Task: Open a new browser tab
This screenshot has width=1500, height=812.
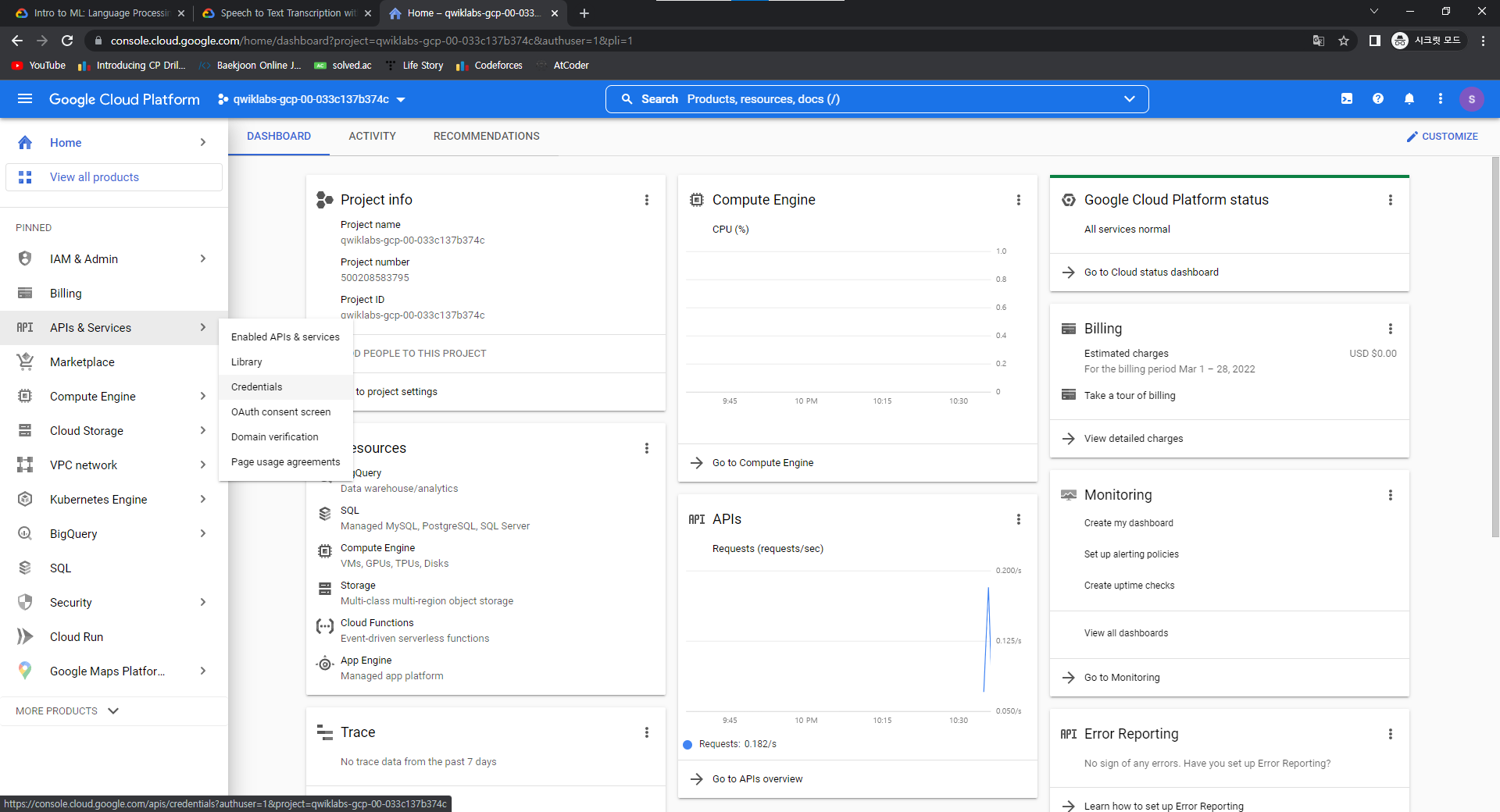Action: pos(584,13)
